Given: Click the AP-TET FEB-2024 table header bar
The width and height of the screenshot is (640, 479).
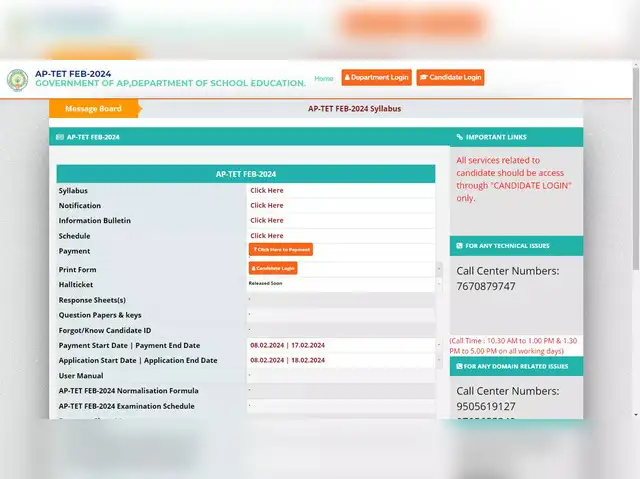Looking at the screenshot, I should point(245,174).
